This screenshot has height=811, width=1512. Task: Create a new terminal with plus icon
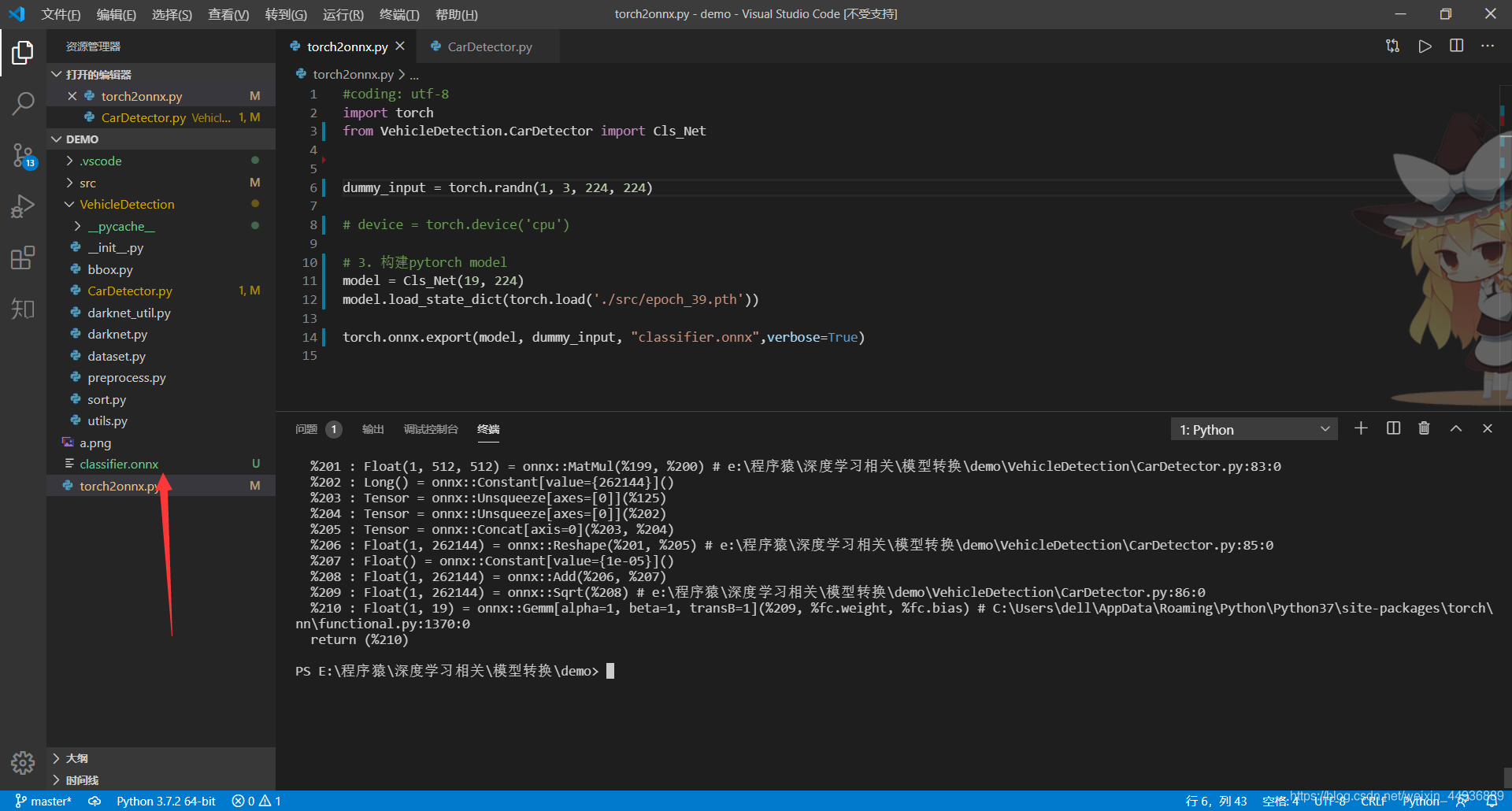pyautogui.click(x=1361, y=428)
